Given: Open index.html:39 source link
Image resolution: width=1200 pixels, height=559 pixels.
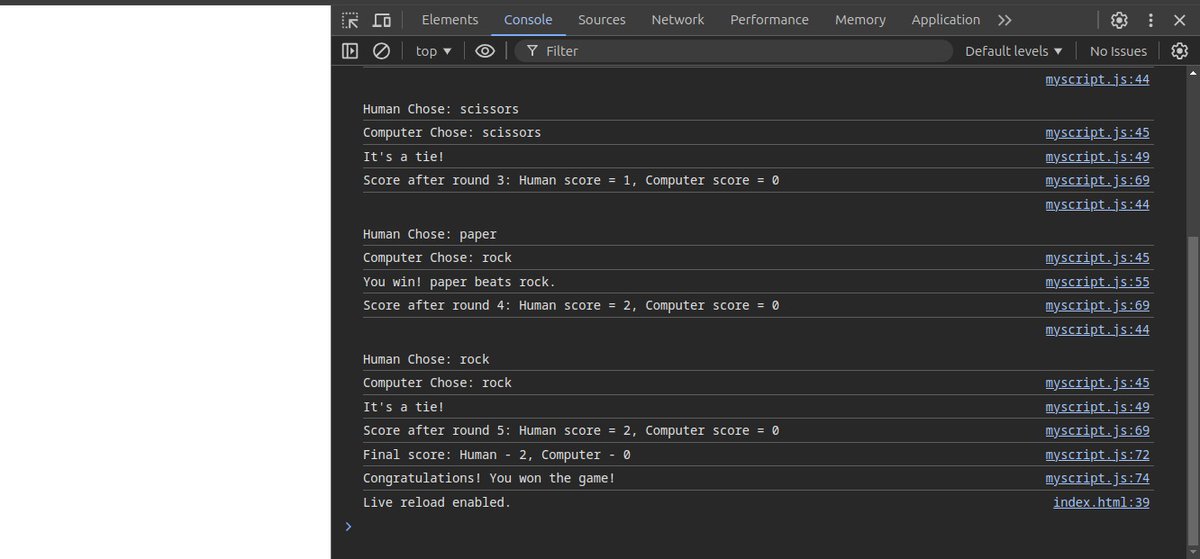Looking at the screenshot, I should tap(1101, 503).
